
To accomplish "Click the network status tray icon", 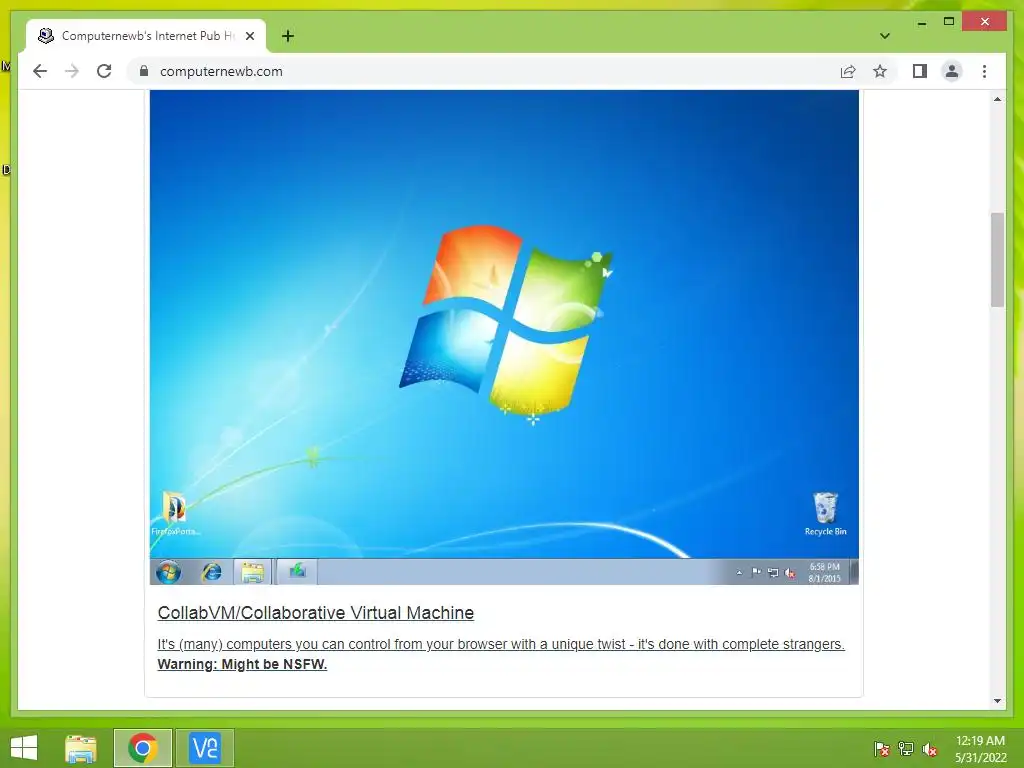I will point(906,749).
